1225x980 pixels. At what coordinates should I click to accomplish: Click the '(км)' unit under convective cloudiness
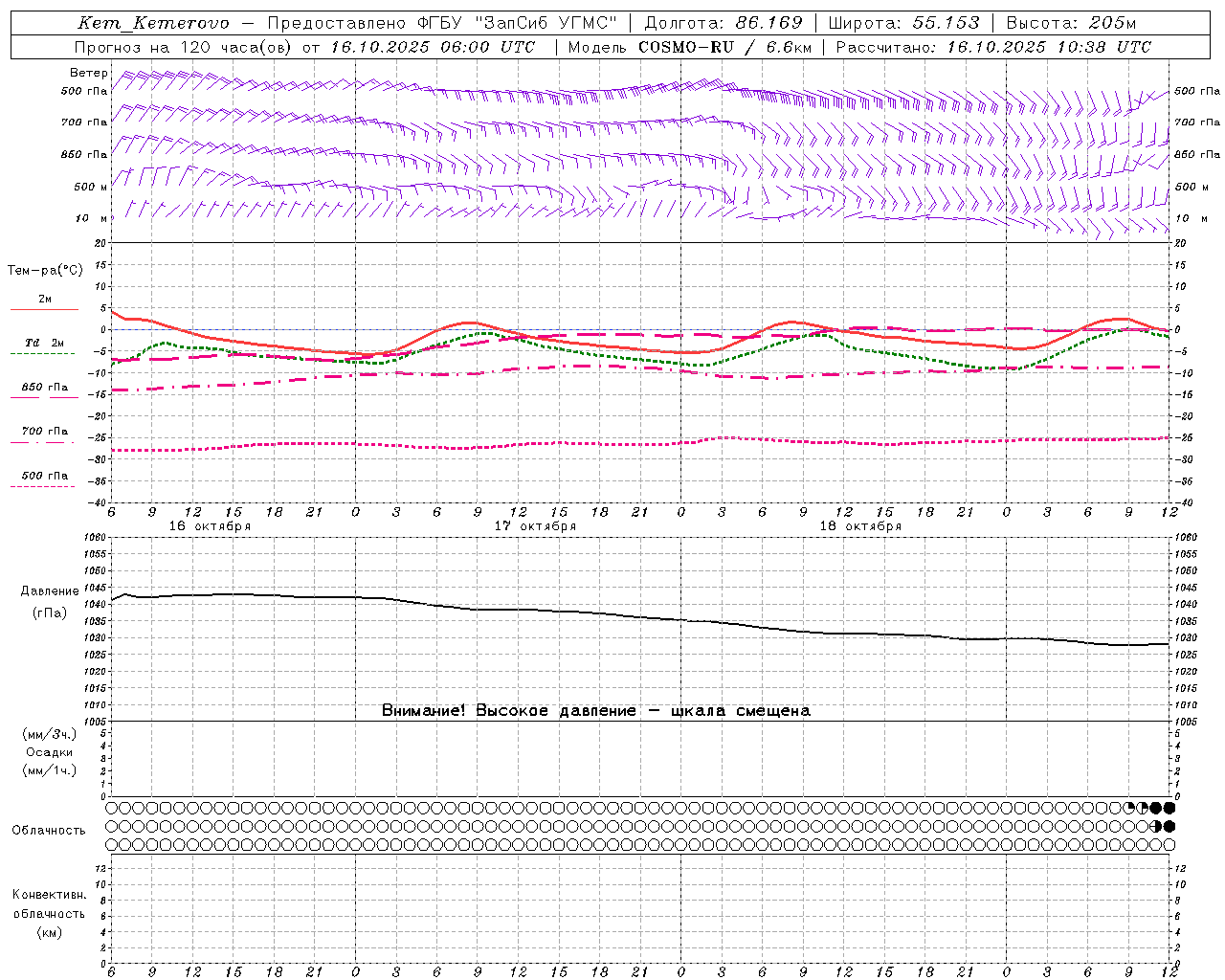click(x=49, y=932)
